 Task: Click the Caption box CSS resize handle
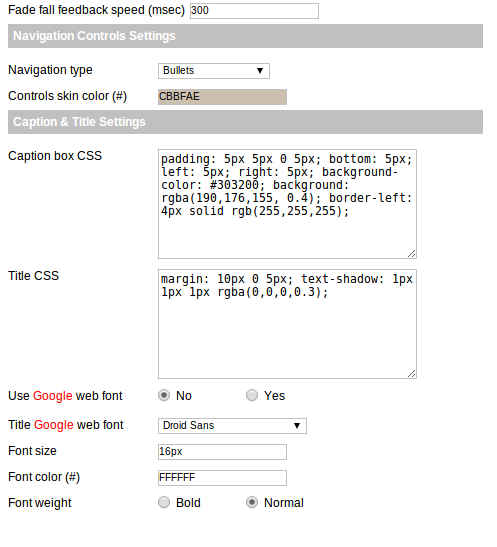click(412, 254)
